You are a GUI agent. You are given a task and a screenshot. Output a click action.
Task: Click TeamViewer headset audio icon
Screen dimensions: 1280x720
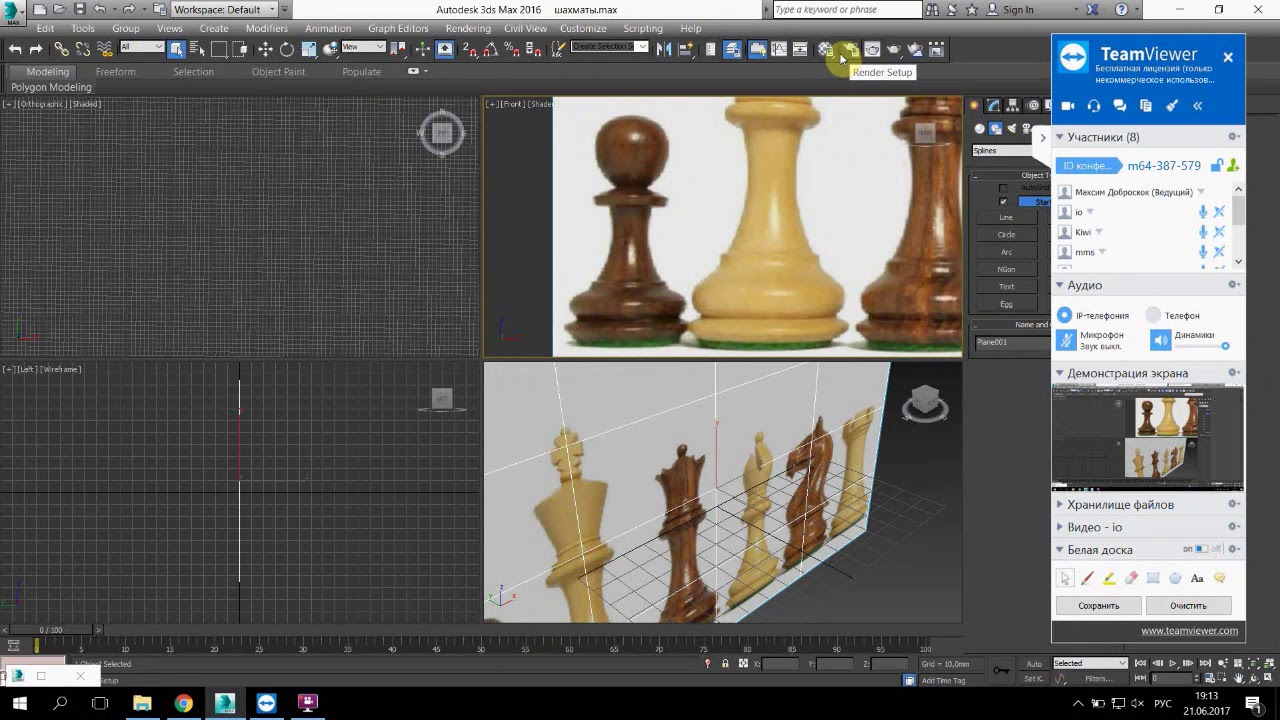1094,106
